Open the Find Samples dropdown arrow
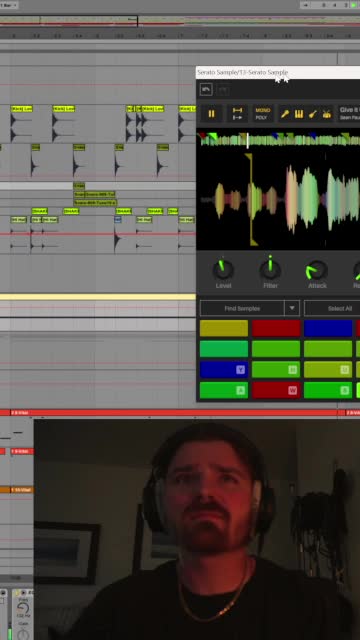Image resolution: width=360 pixels, height=640 pixels. pos(292,309)
